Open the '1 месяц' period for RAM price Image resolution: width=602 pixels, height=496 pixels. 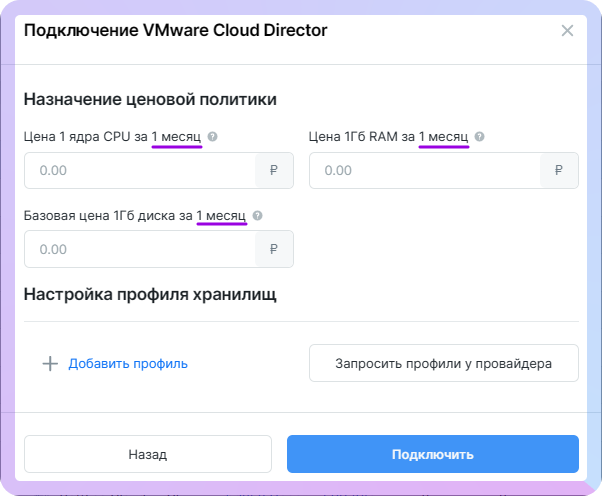[444, 137]
